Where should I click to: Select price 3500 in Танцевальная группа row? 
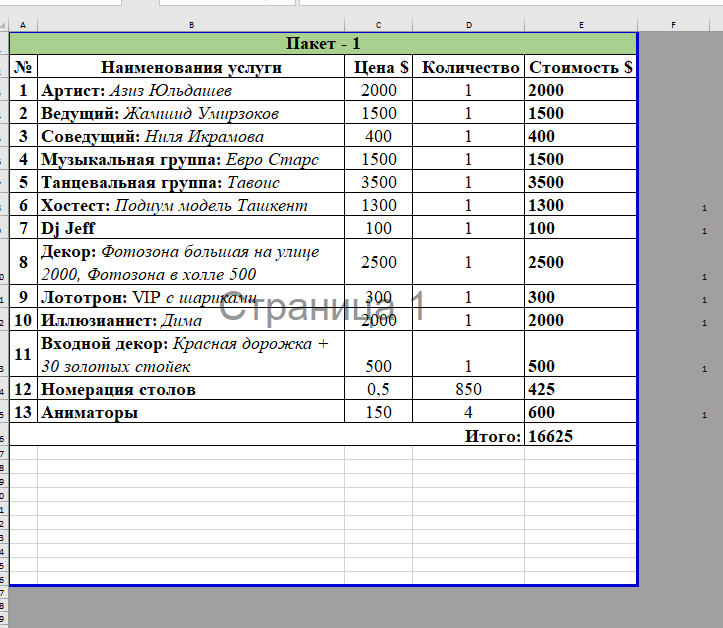379,182
